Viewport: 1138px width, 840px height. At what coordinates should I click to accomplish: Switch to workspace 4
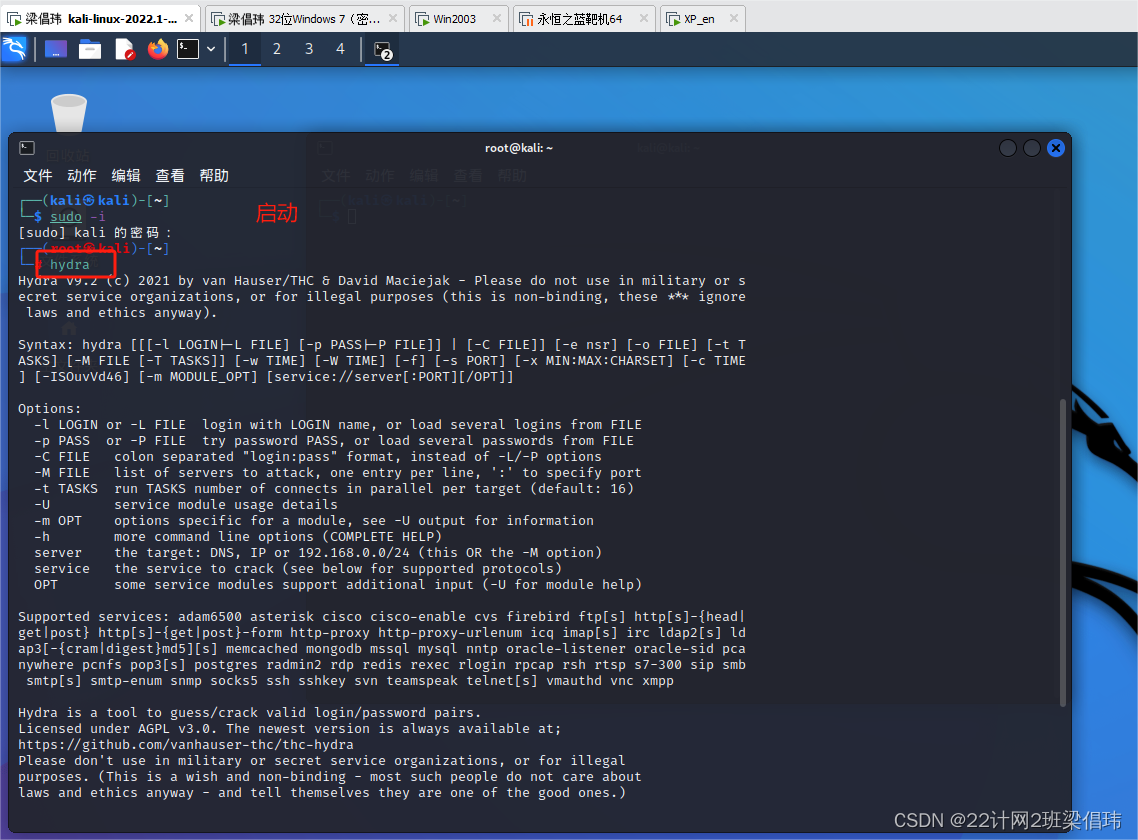pyautogui.click(x=340, y=49)
